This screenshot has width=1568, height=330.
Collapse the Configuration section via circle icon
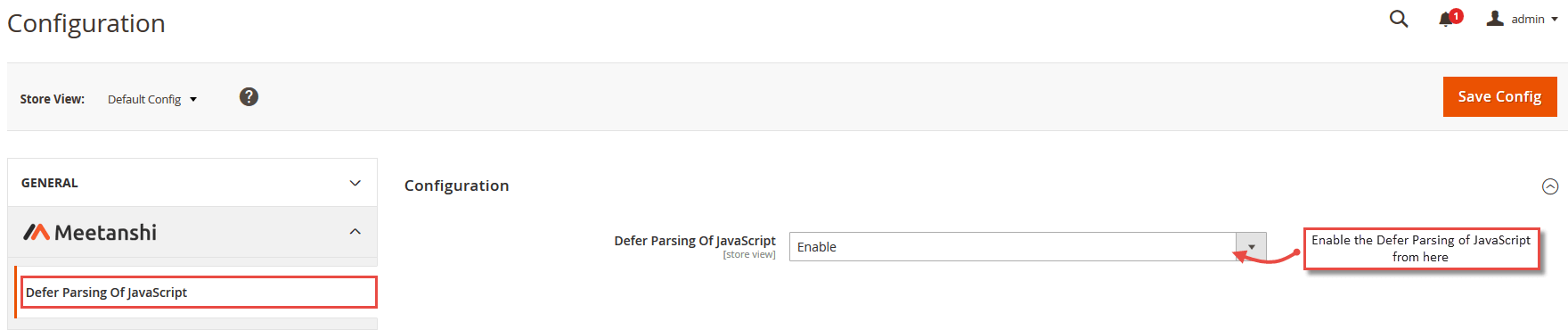coord(1550,186)
